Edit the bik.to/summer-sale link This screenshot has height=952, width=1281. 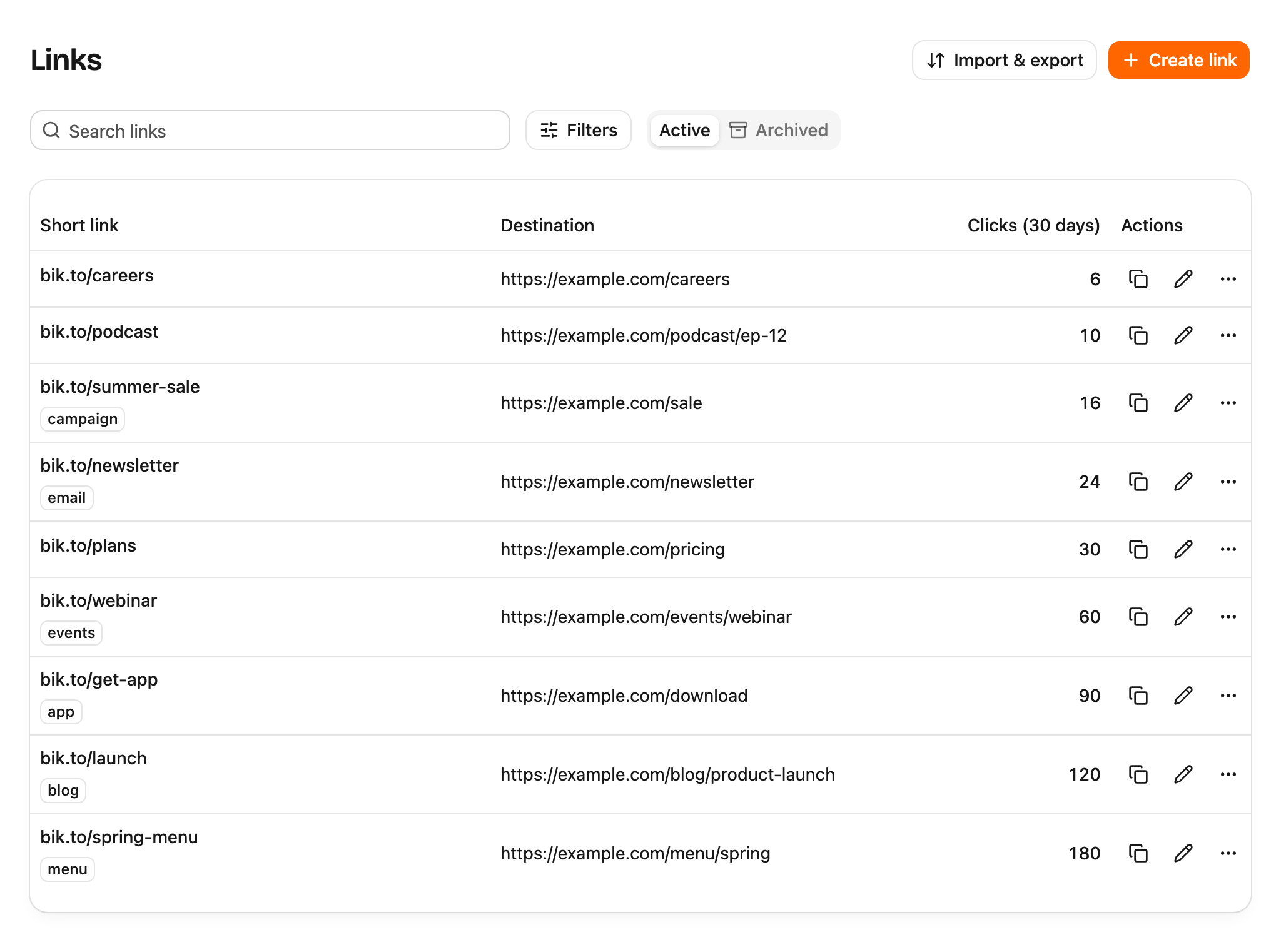pyautogui.click(x=1183, y=403)
